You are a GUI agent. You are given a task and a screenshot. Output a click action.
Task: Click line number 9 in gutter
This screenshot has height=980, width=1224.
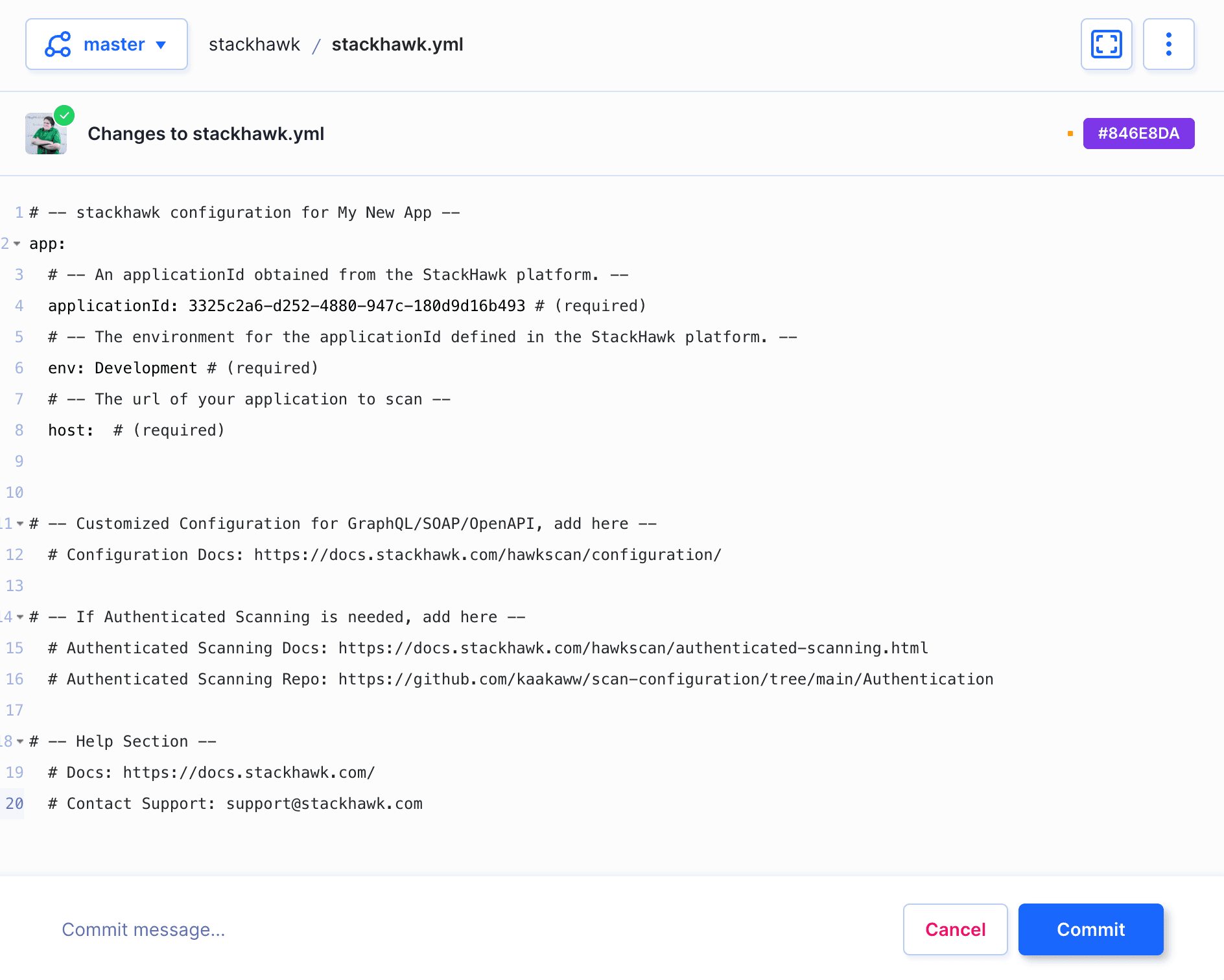point(19,461)
